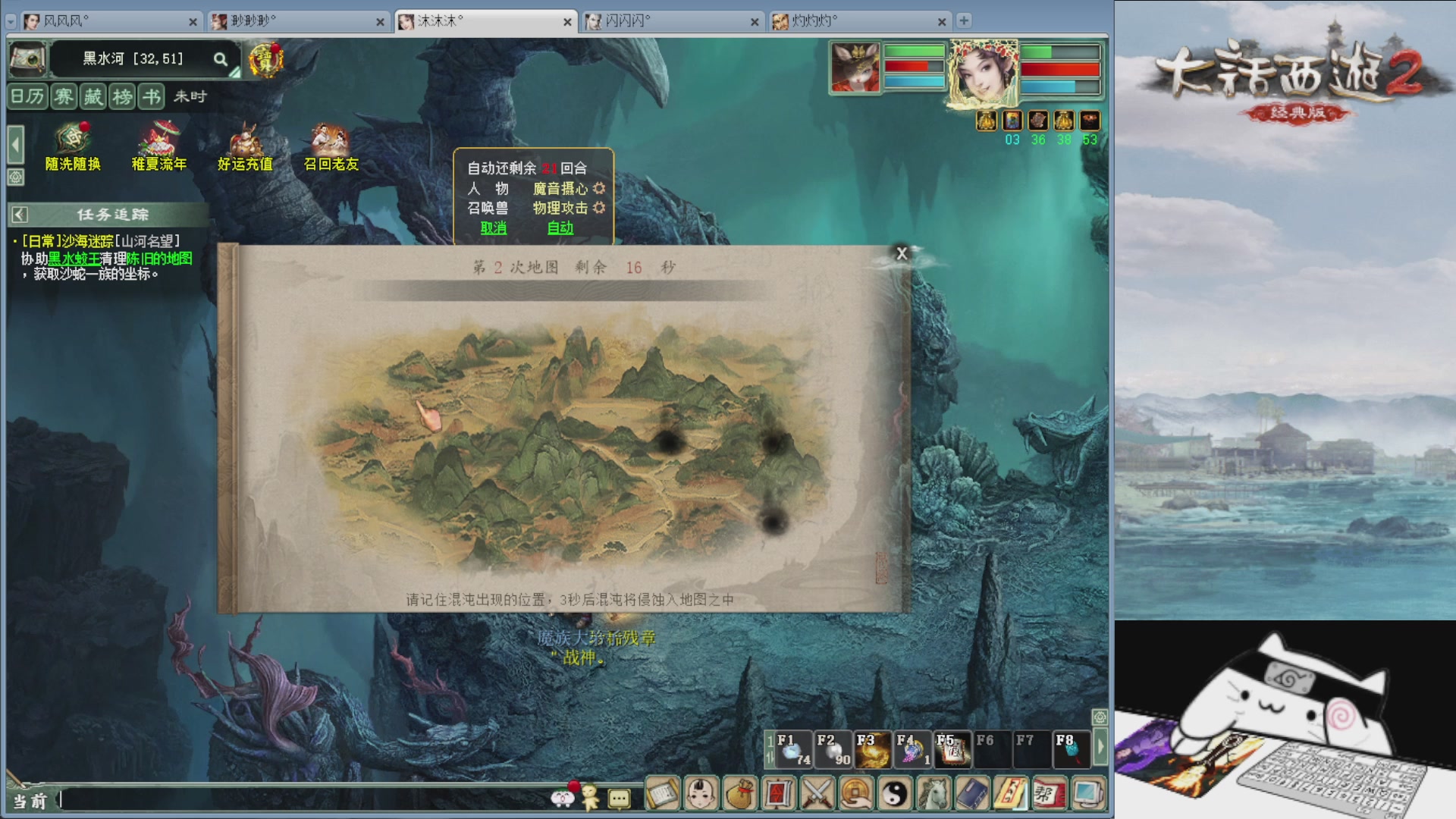Open the crossed swords combat icon

[x=817, y=794]
